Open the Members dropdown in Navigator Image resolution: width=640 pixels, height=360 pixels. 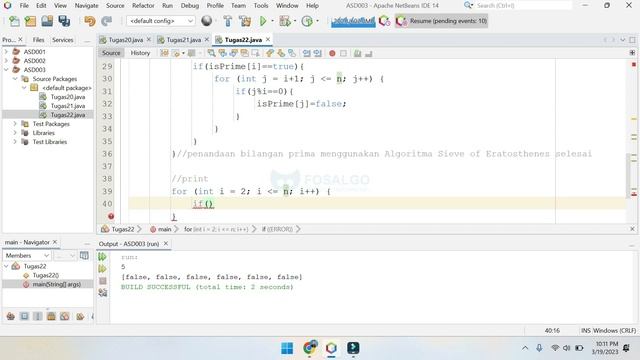click(27, 256)
